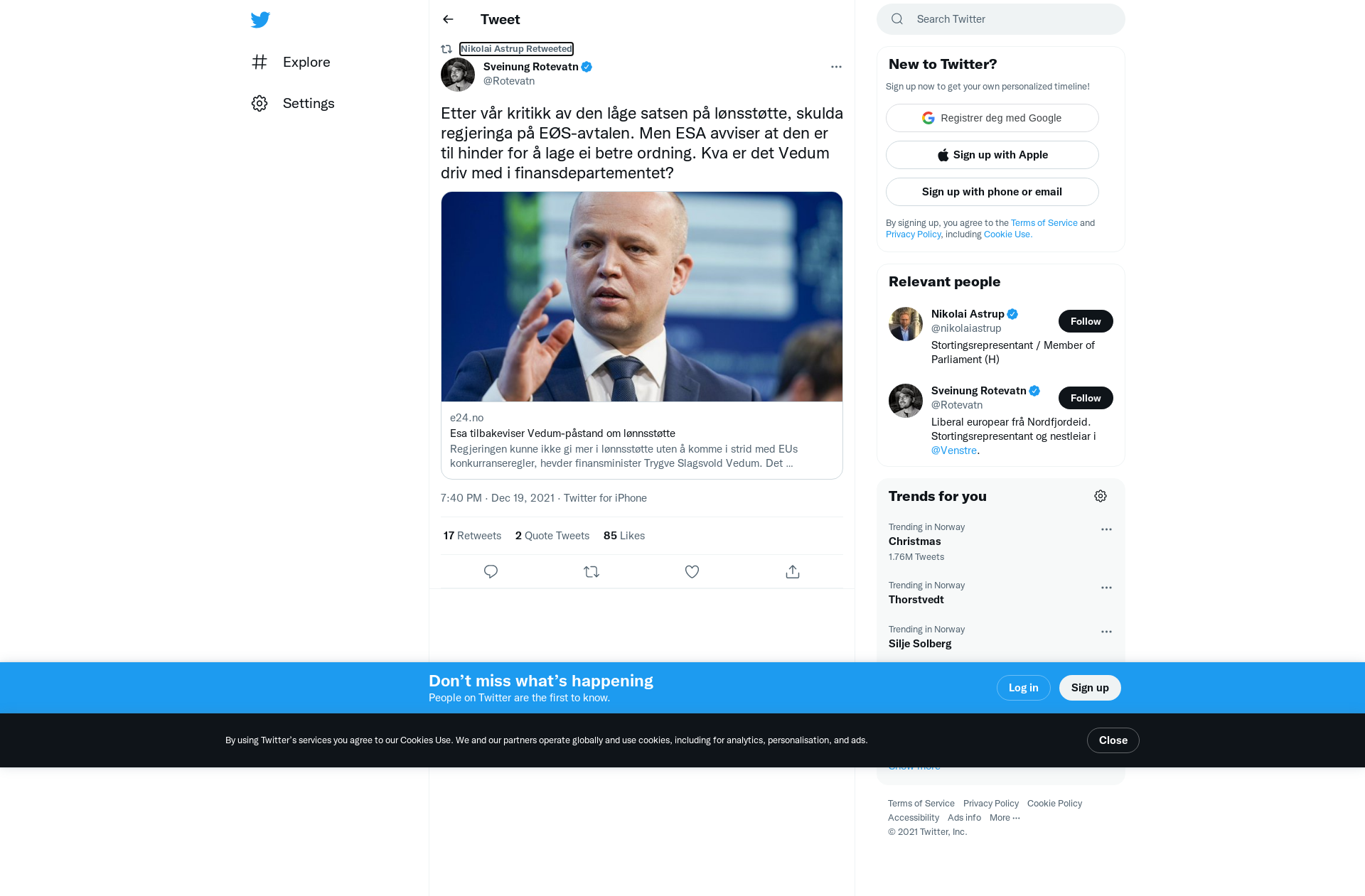Expand options for the Thorstvedt trend
The image size is (1365, 896).
tap(1106, 588)
